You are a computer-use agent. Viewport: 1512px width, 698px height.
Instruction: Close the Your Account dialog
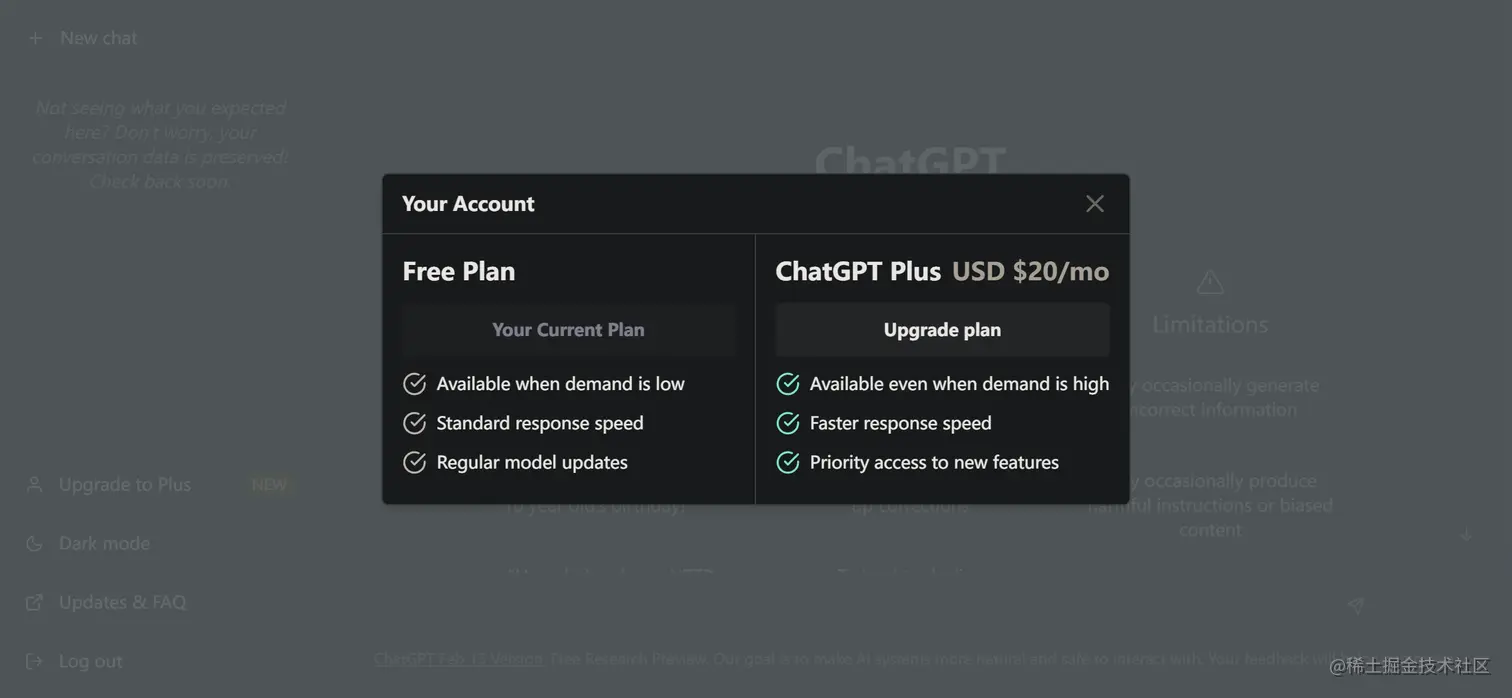coord(1095,204)
